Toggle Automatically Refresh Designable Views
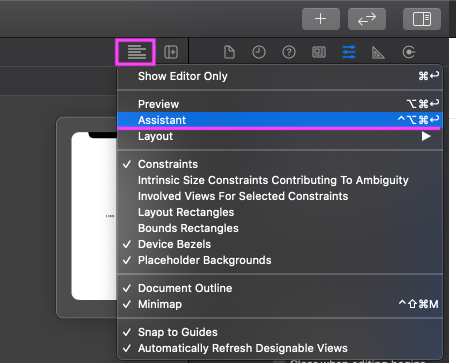Image resolution: width=456 pixels, height=363 pixels. [280, 348]
